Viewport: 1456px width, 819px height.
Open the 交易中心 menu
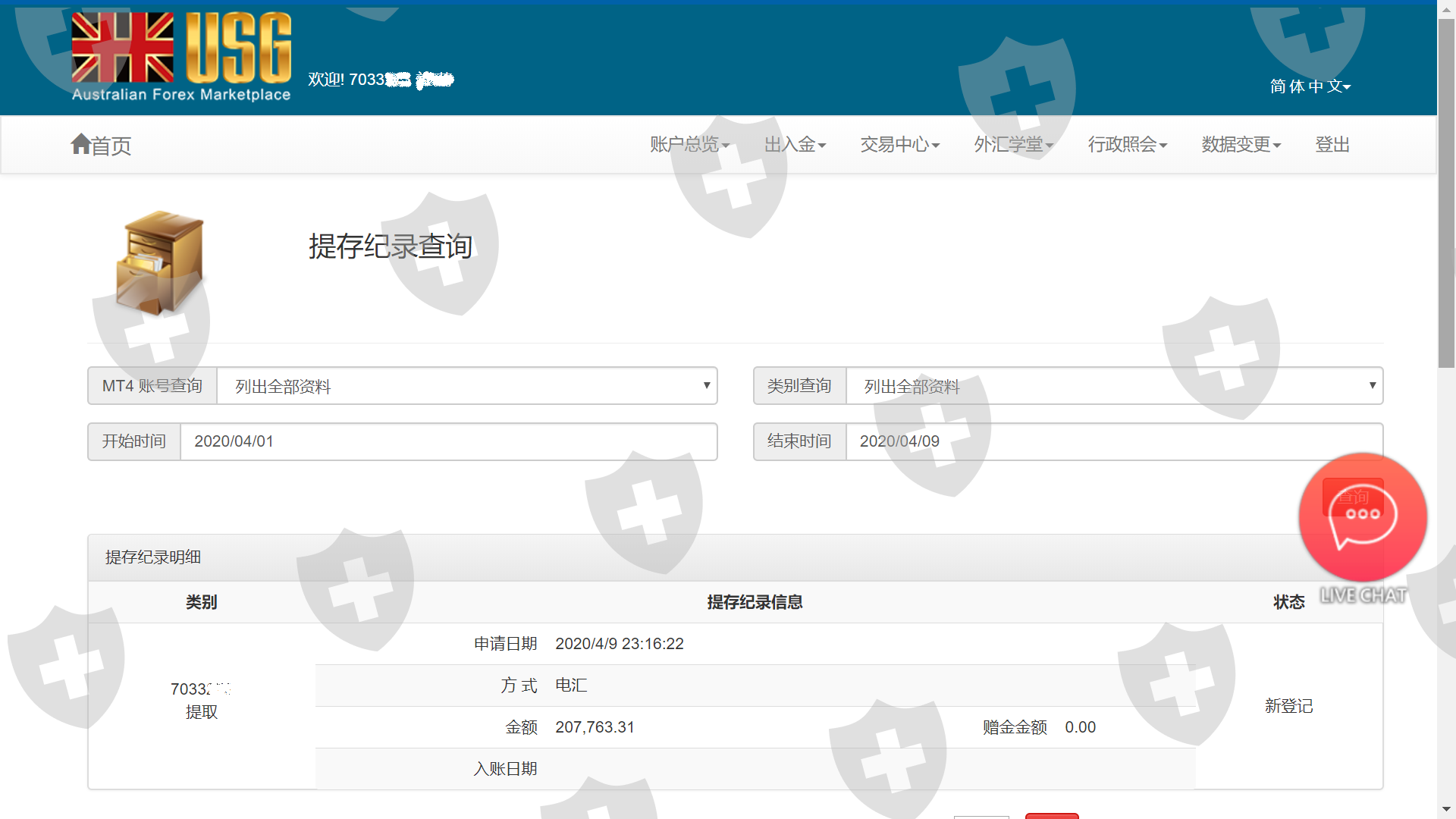(899, 144)
